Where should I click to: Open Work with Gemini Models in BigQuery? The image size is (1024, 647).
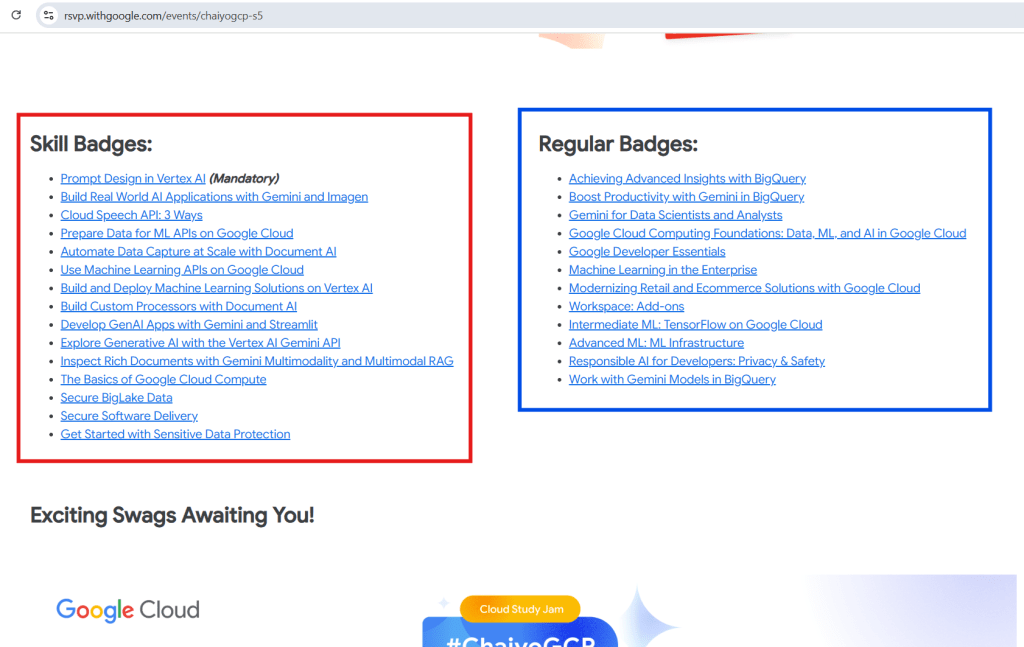click(x=672, y=380)
